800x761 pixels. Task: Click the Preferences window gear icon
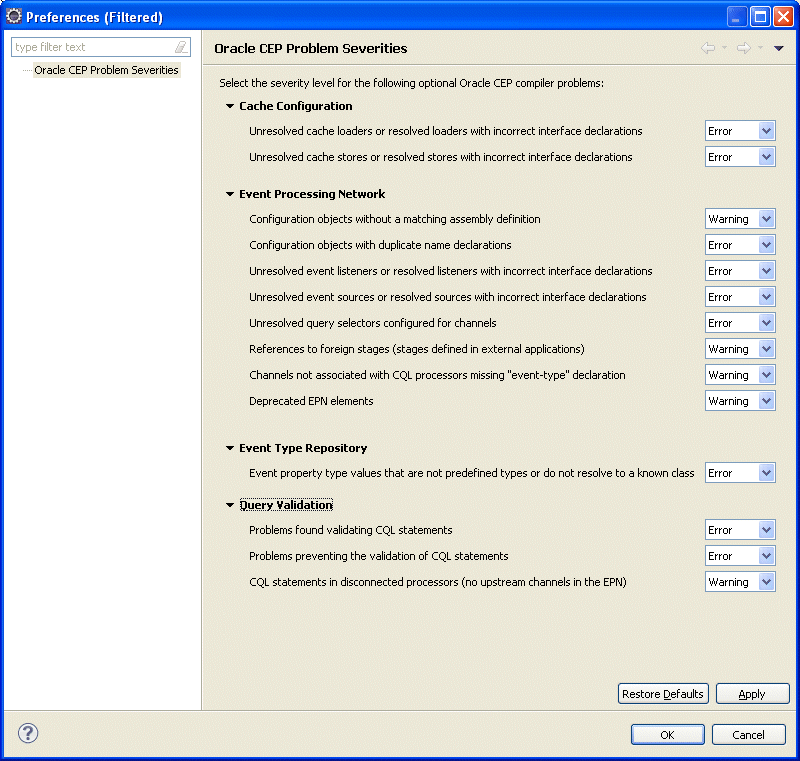point(13,16)
